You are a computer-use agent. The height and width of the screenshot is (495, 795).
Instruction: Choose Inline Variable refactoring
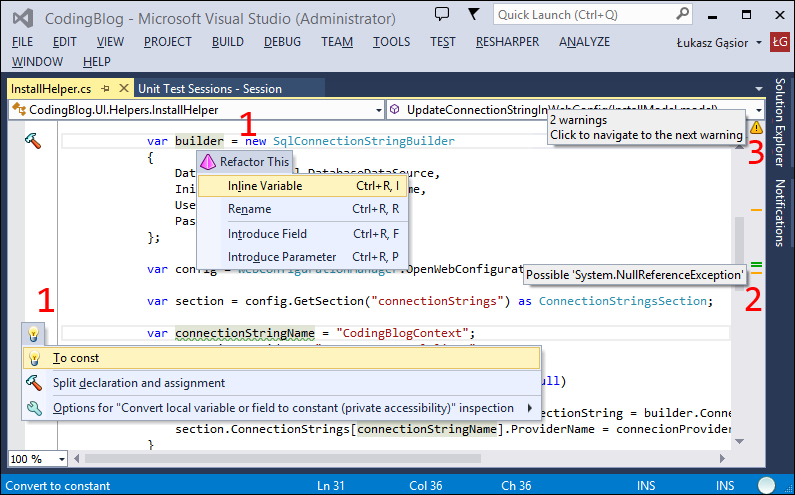(x=302, y=186)
